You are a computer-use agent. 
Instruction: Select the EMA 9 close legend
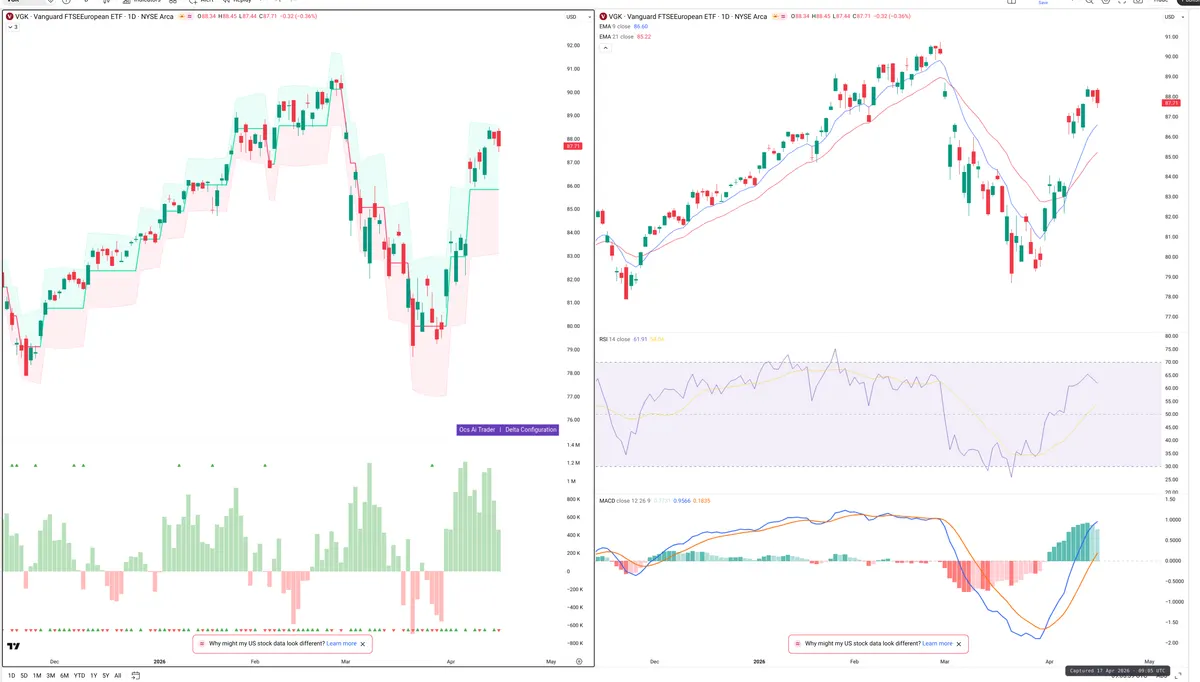pyautogui.click(x=616, y=27)
